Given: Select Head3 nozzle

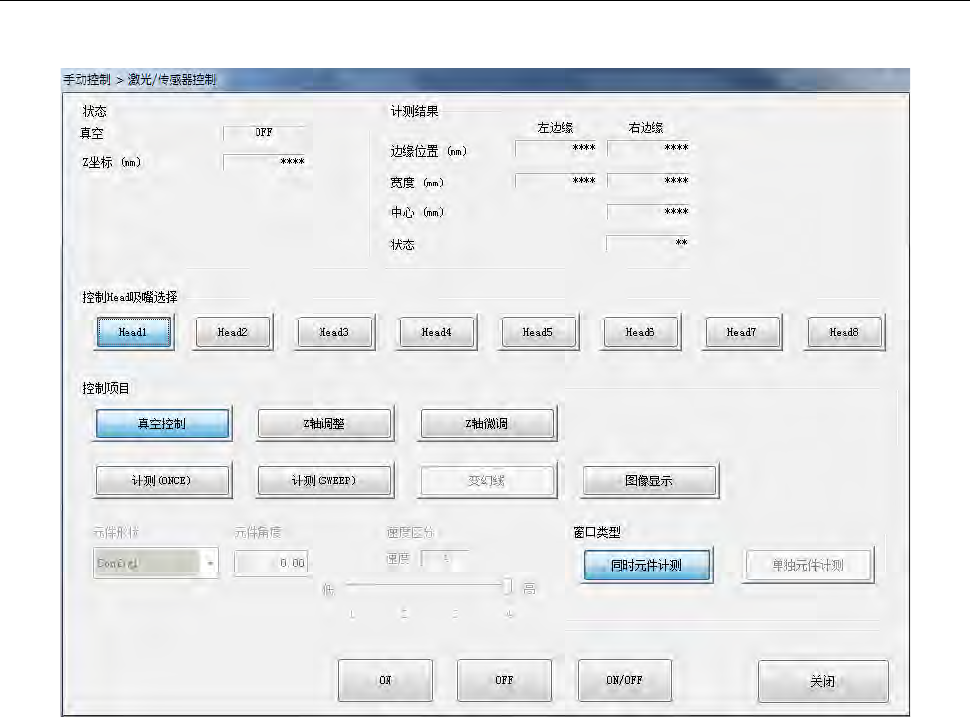Looking at the screenshot, I should (335, 332).
